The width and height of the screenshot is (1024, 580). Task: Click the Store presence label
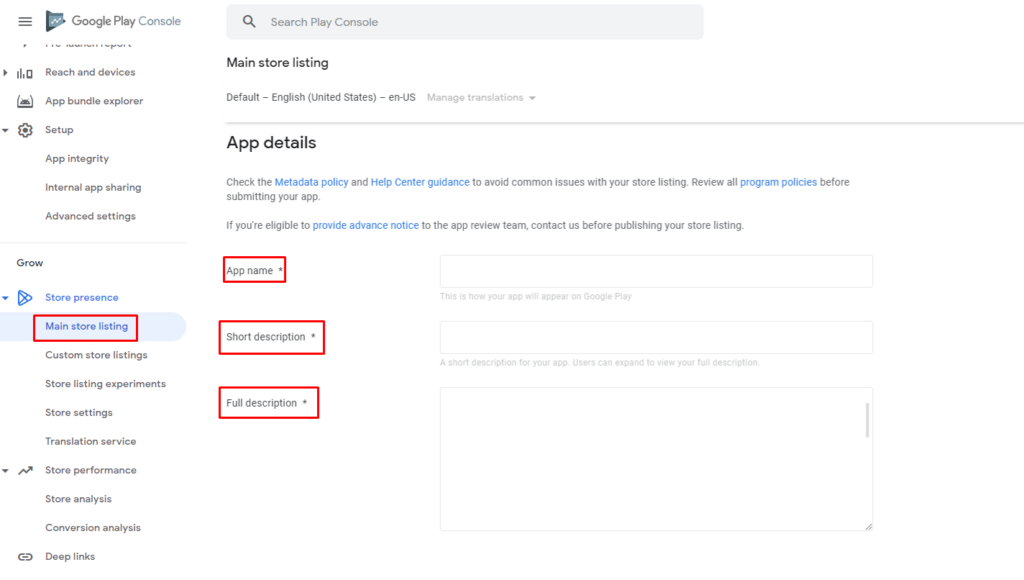coord(82,298)
